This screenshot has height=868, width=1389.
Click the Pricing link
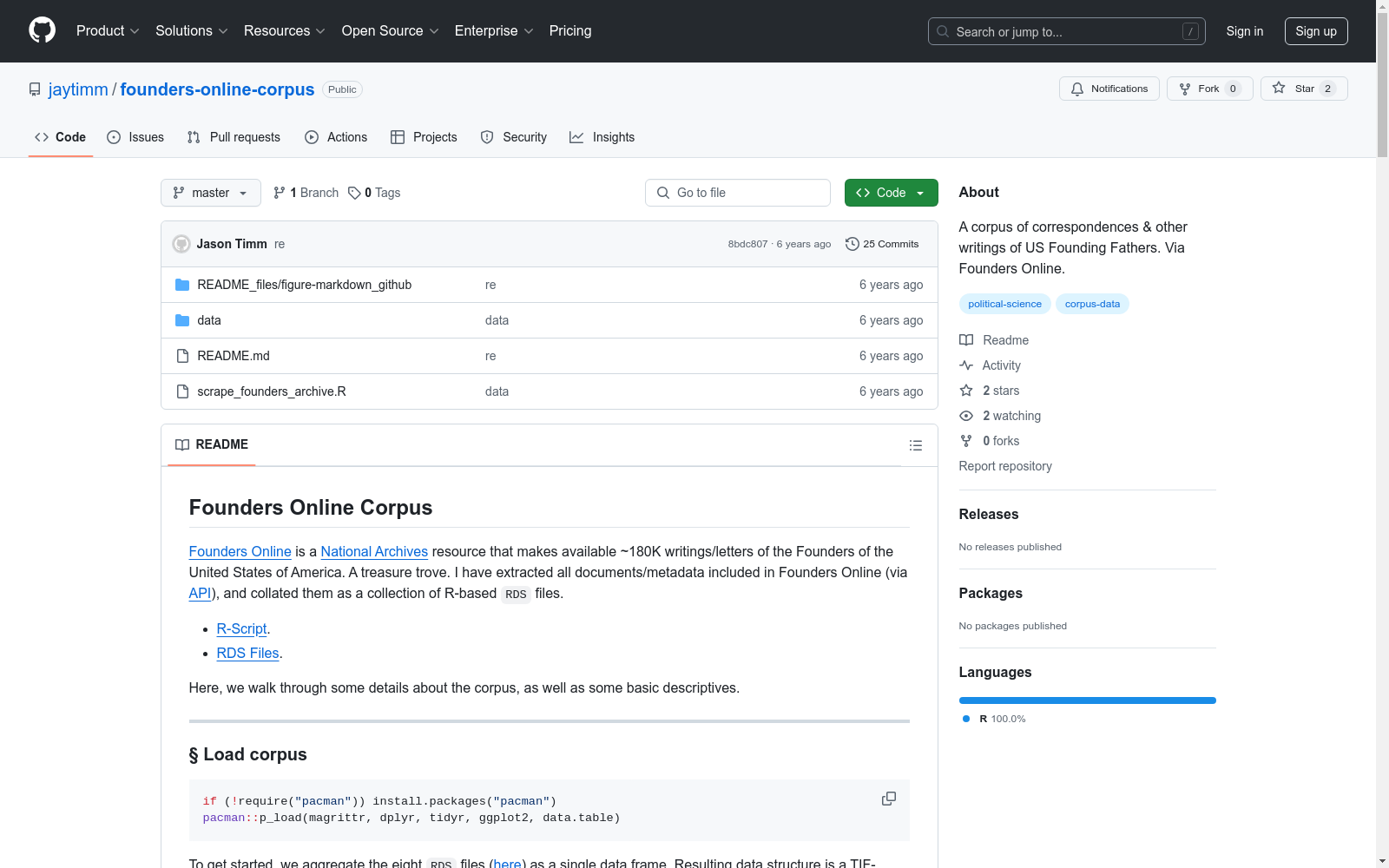(570, 30)
